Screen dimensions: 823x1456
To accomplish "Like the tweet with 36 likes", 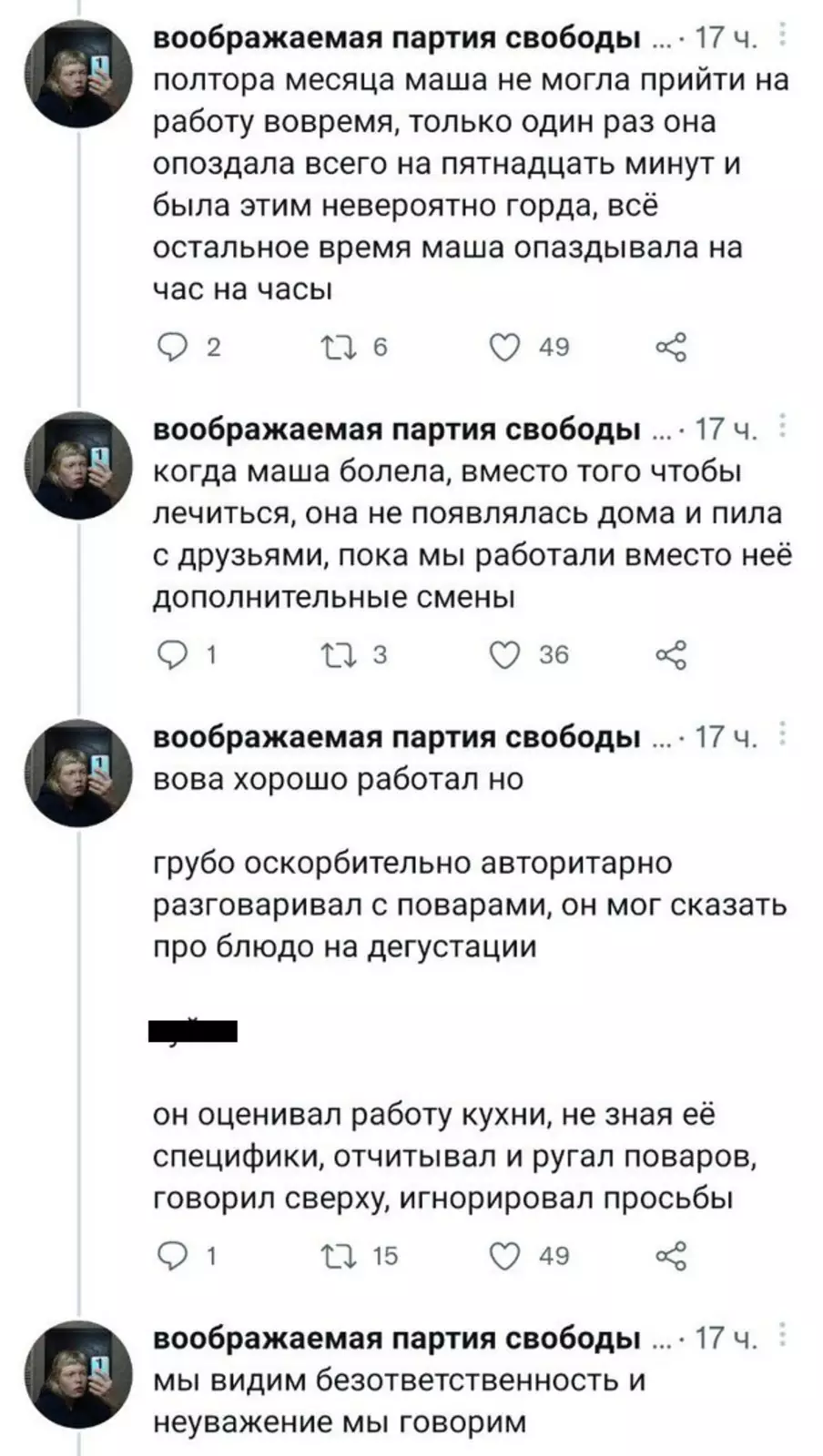I will tap(505, 654).
